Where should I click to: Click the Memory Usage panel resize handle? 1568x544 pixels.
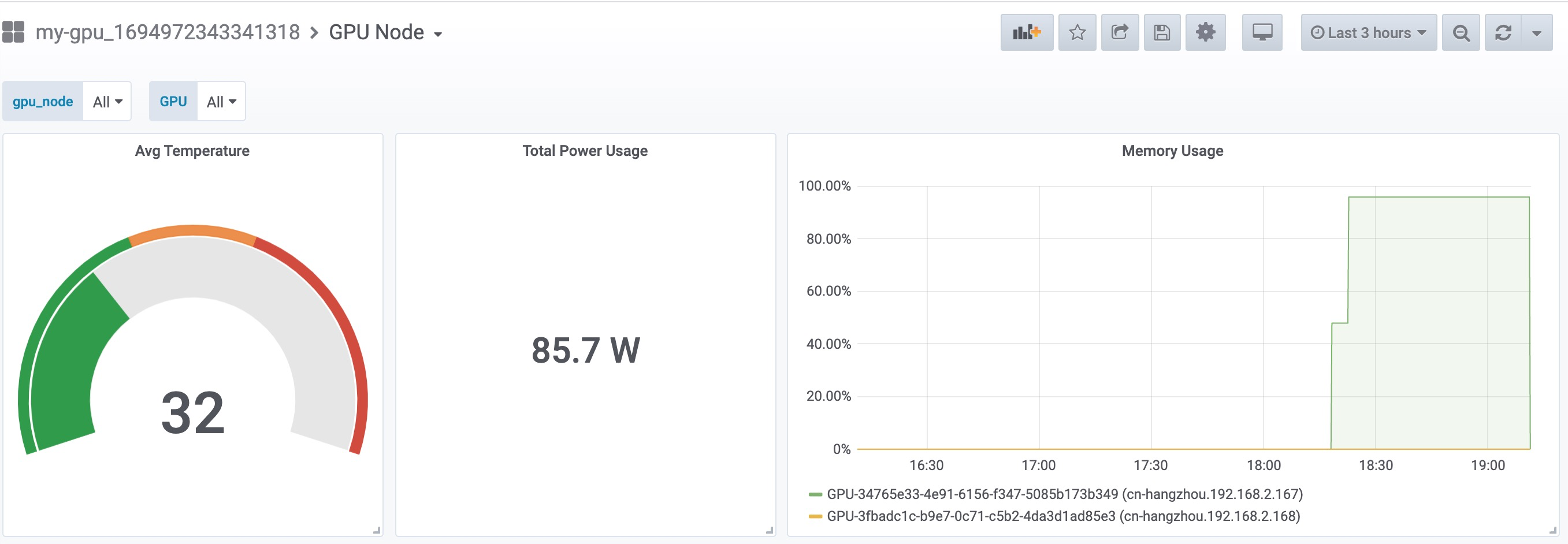click(x=1553, y=531)
